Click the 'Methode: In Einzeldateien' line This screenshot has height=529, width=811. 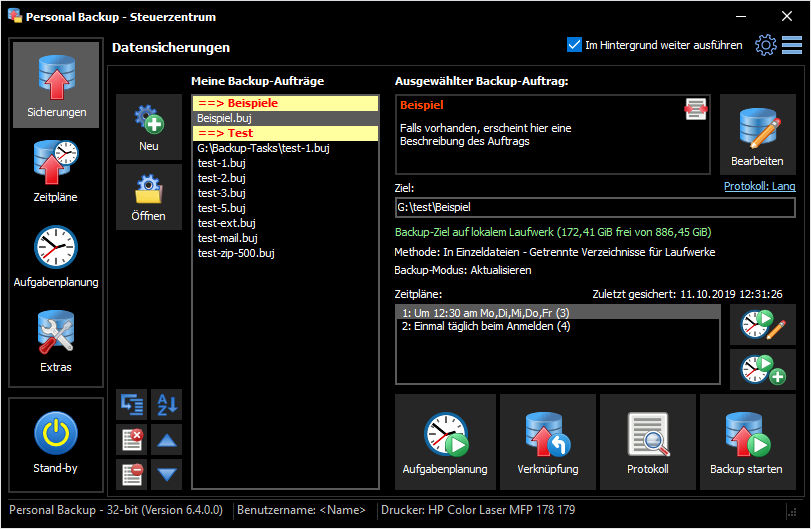554,252
